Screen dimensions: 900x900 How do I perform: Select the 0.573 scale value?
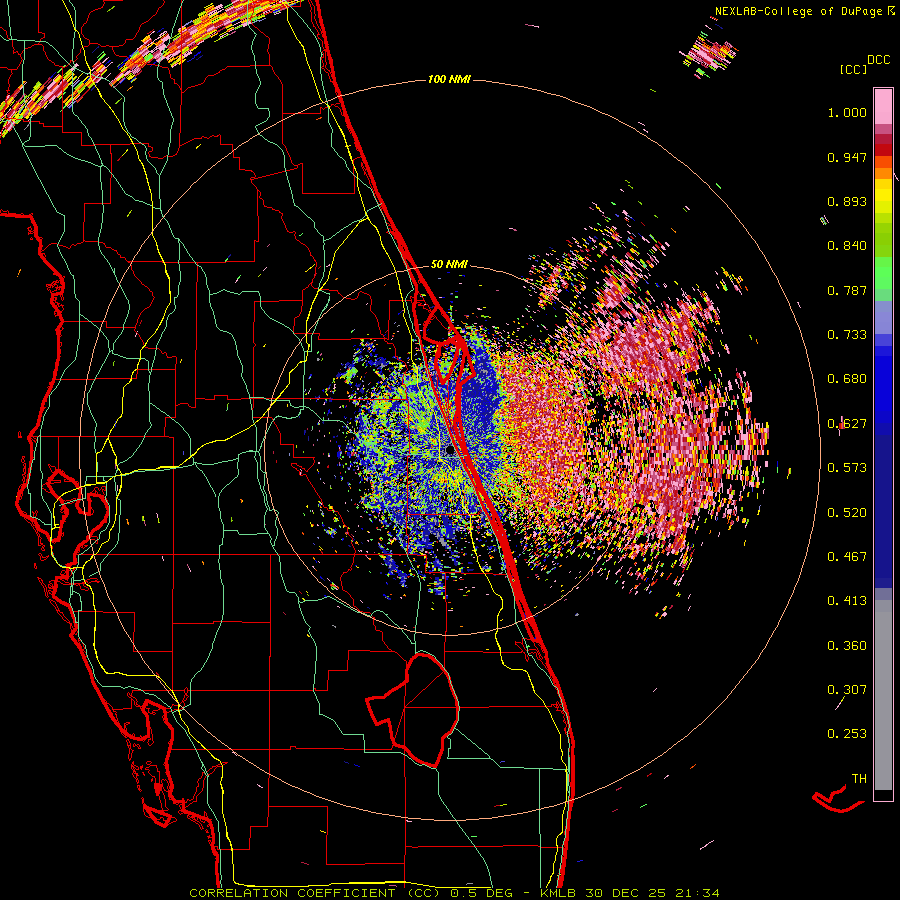pyautogui.click(x=847, y=468)
